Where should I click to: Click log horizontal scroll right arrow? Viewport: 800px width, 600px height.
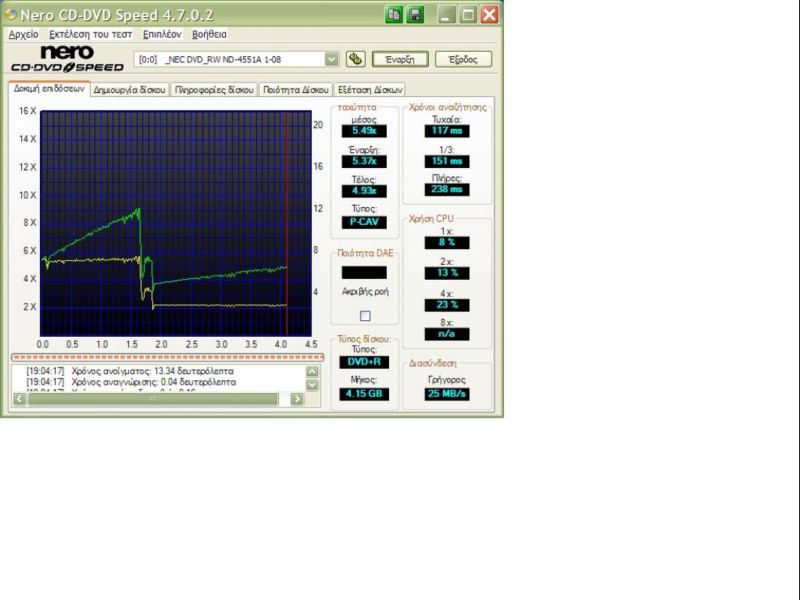(x=297, y=399)
